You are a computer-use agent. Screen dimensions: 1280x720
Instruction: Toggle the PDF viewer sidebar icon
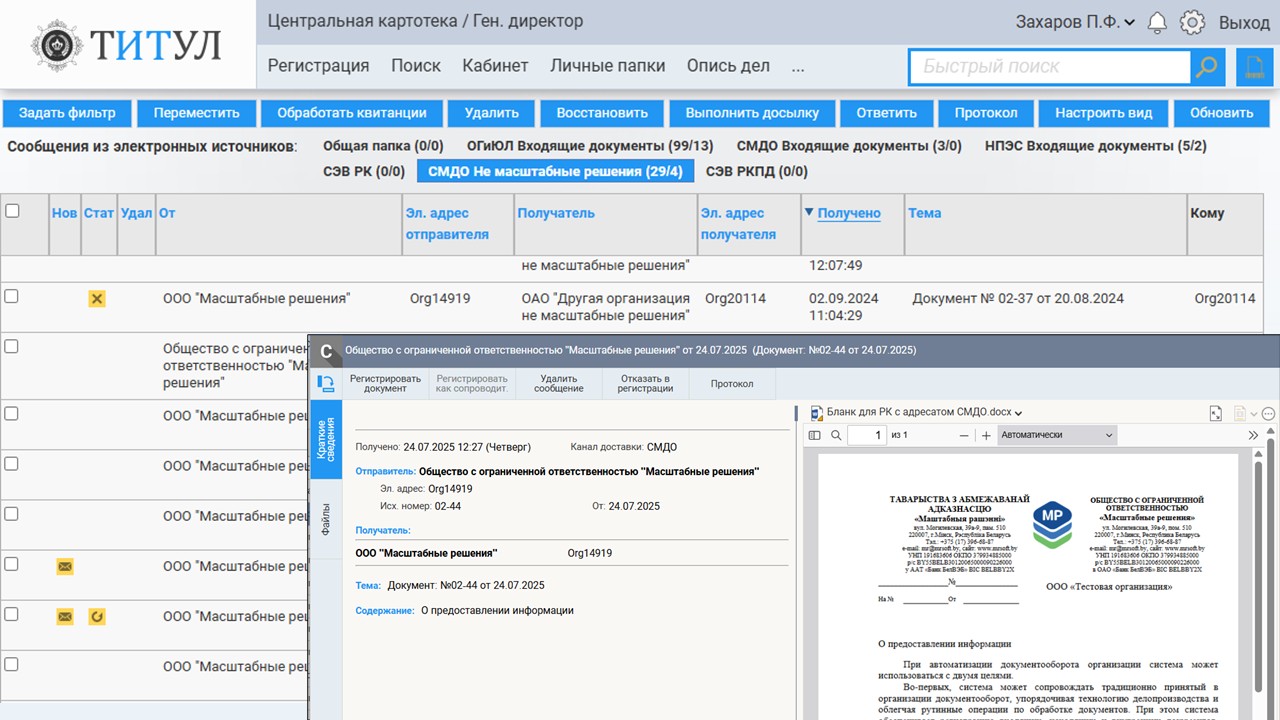pyautogui.click(x=814, y=435)
